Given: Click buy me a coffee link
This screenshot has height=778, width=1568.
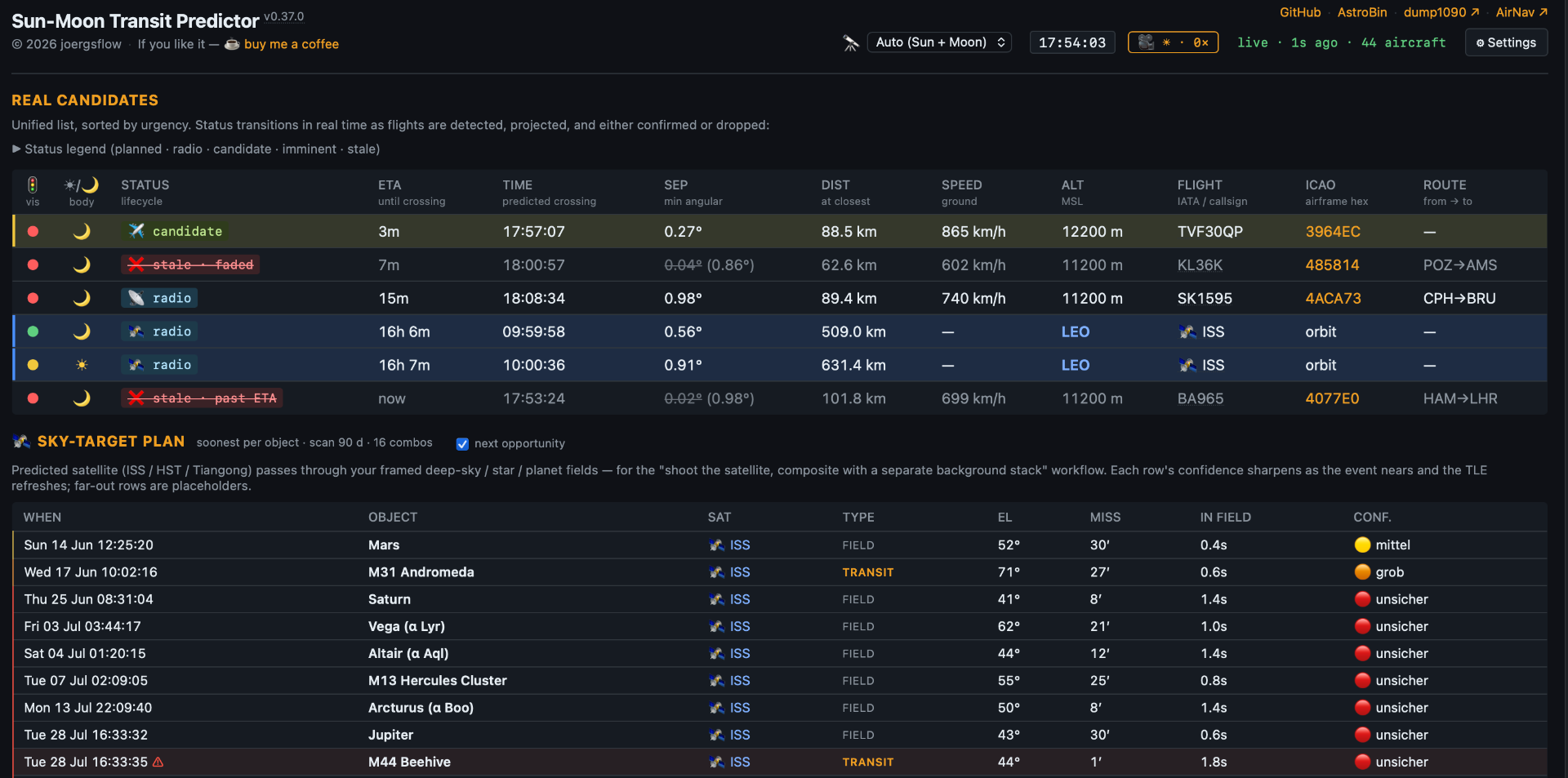Looking at the screenshot, I should click(x=291, y=44).
